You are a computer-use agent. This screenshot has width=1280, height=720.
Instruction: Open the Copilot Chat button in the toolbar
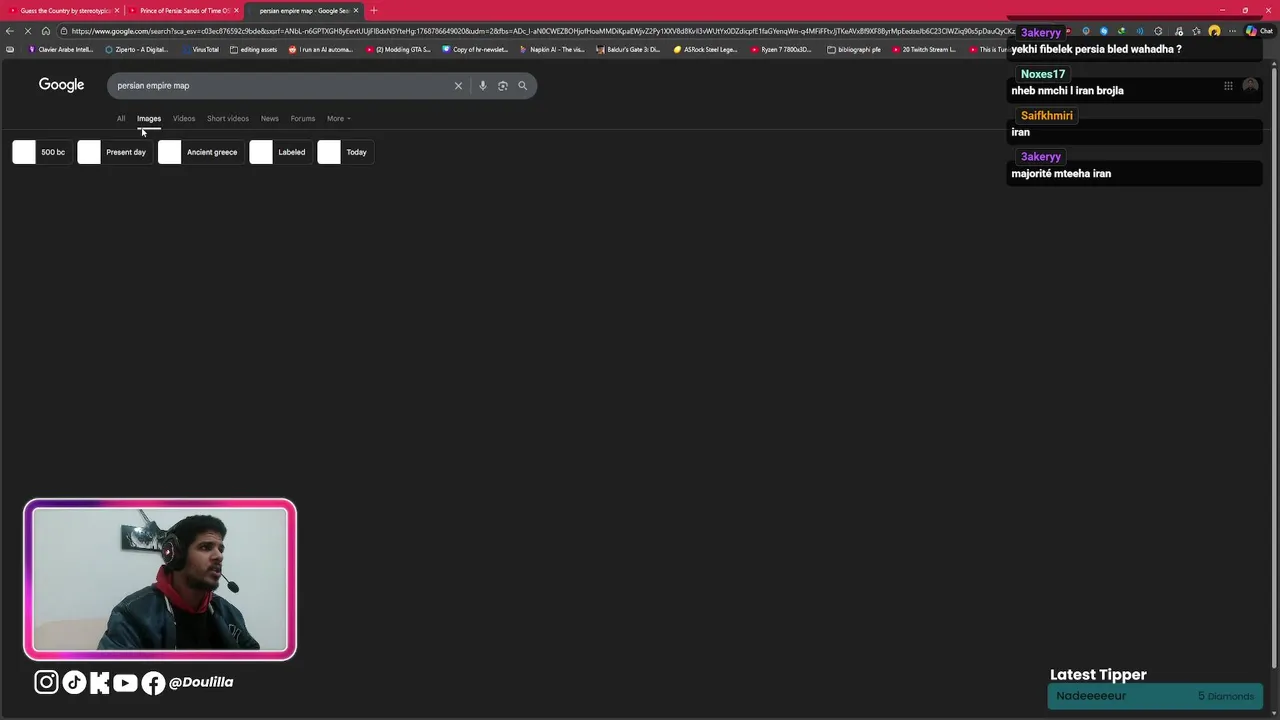(1258, 31)
